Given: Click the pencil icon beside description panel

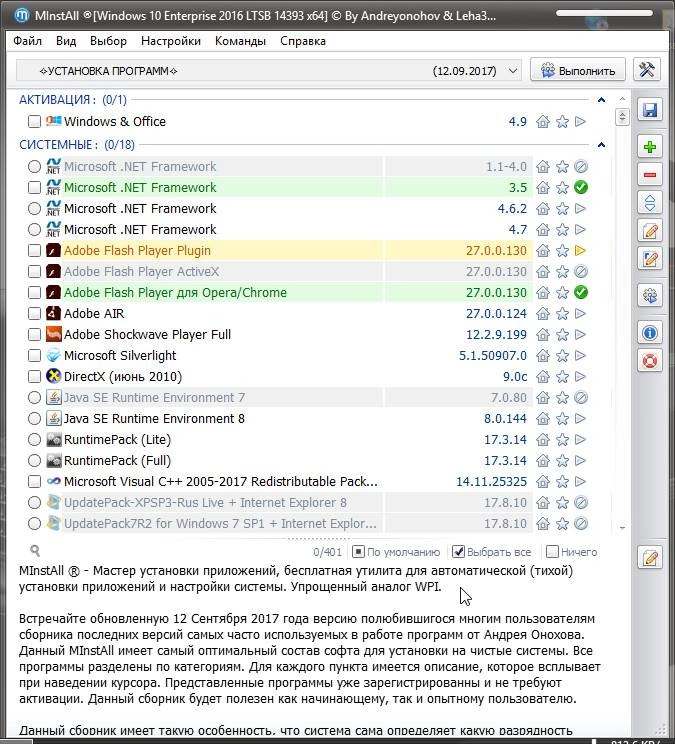Looking at the screenshot, I should click(x=649, y=558).
